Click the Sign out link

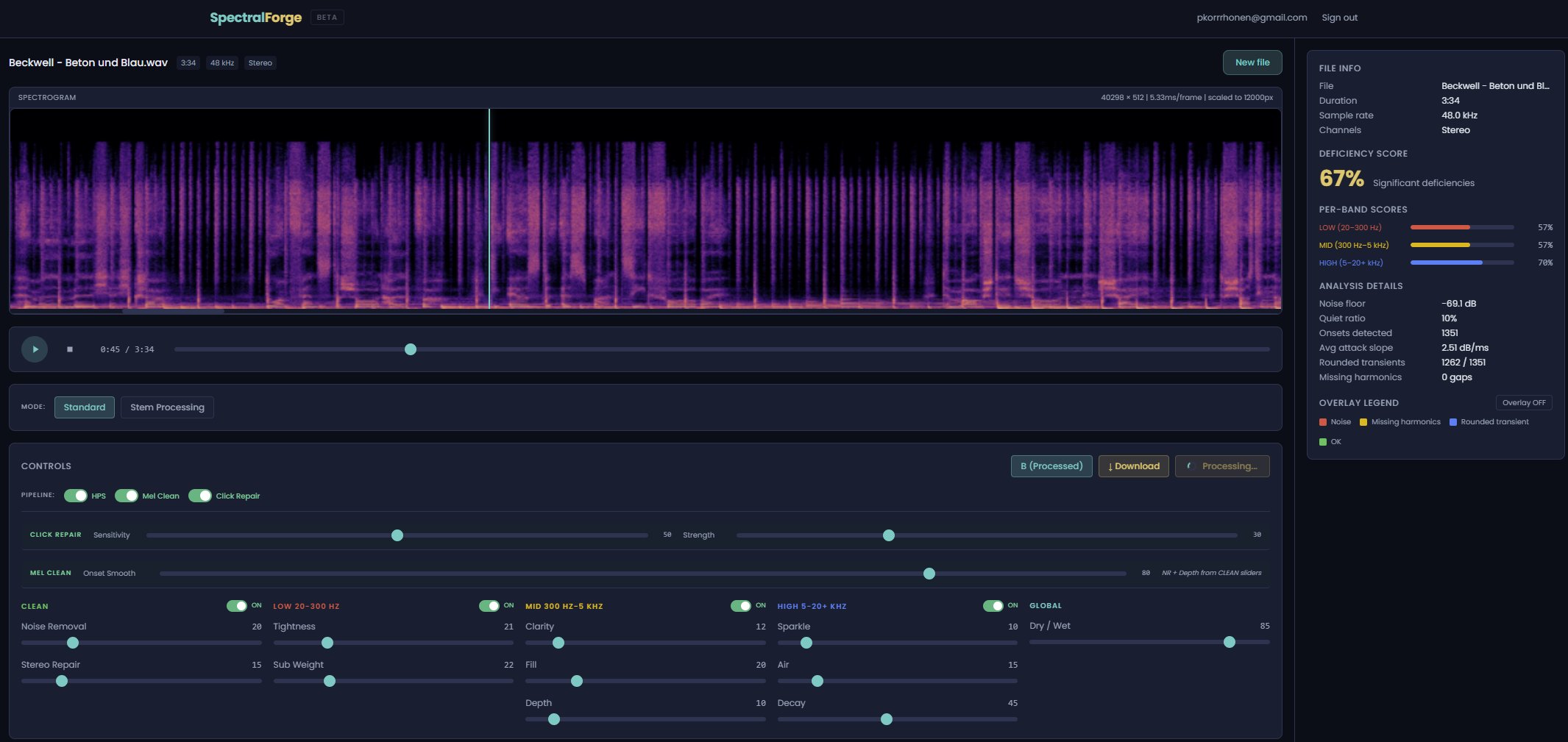point(1339,17)
